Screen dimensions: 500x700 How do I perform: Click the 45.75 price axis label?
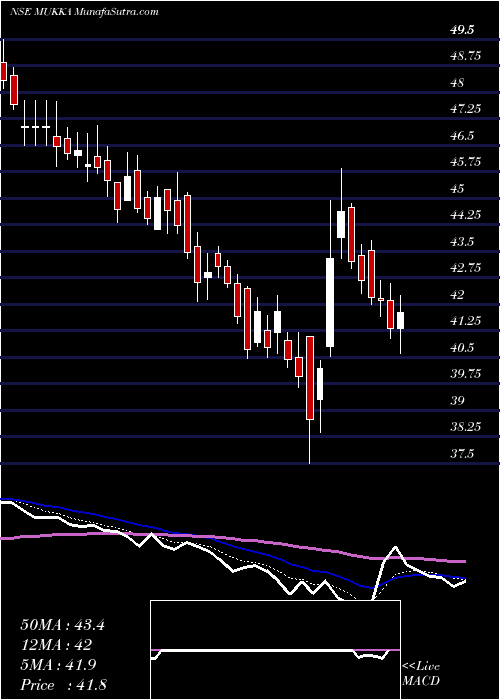point(467,162)
